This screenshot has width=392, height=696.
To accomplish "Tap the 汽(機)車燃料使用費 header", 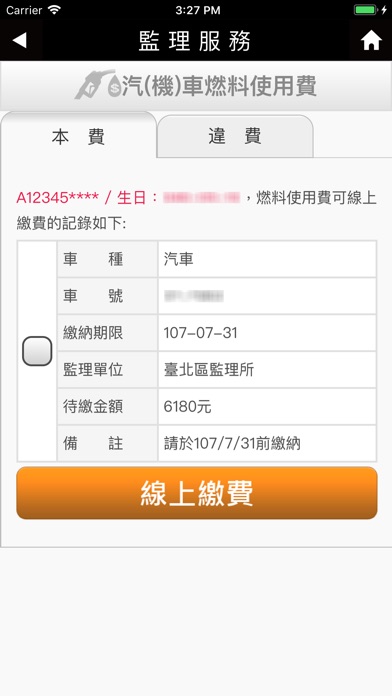I will pyautogui.click(x=219, y=86).
